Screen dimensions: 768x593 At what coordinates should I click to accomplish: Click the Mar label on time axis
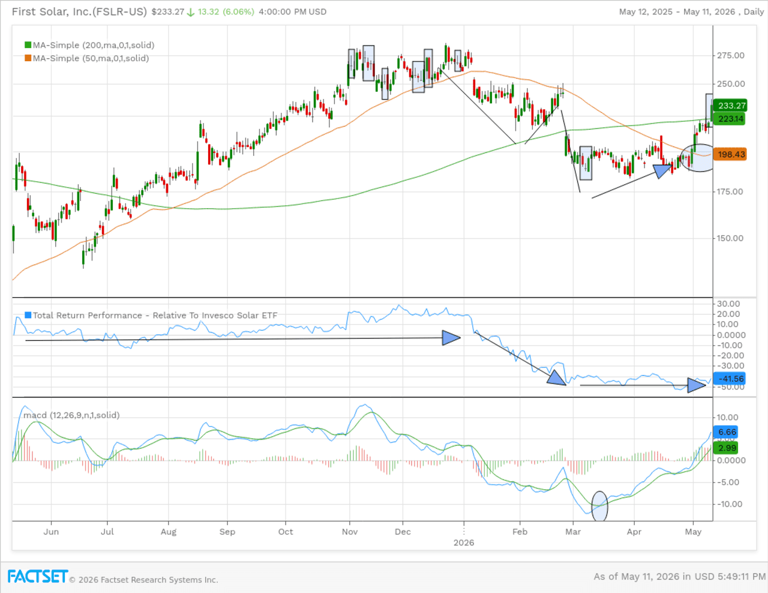coord(573,532)
